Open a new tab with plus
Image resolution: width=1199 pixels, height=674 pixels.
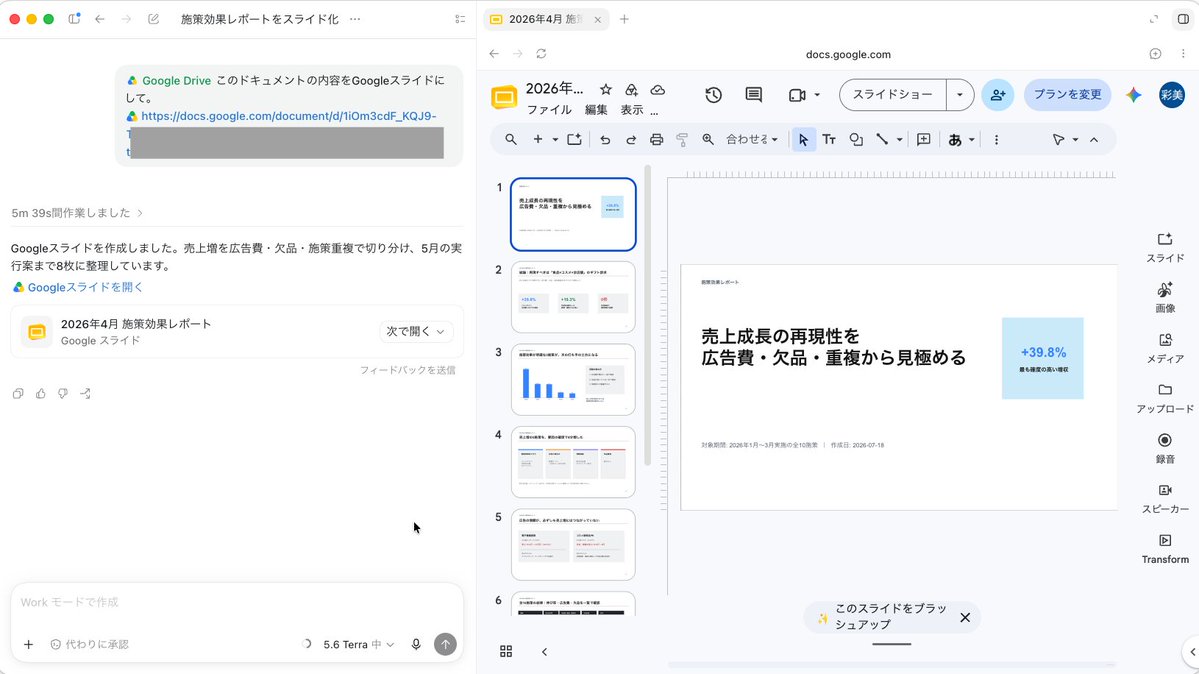pos(624,19)
